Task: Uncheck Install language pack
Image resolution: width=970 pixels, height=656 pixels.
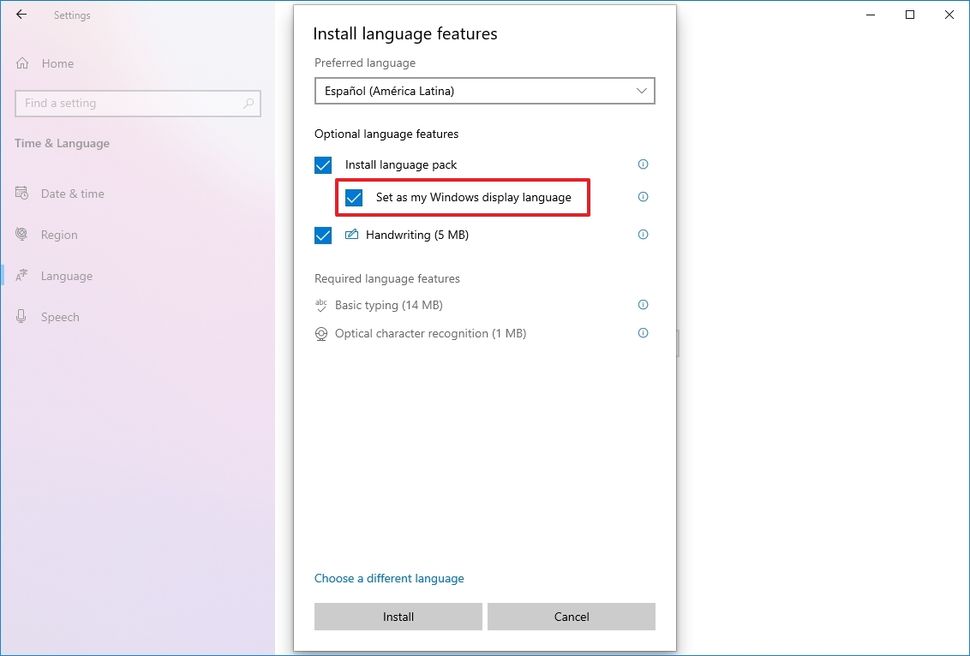Action: coord(322,164)
